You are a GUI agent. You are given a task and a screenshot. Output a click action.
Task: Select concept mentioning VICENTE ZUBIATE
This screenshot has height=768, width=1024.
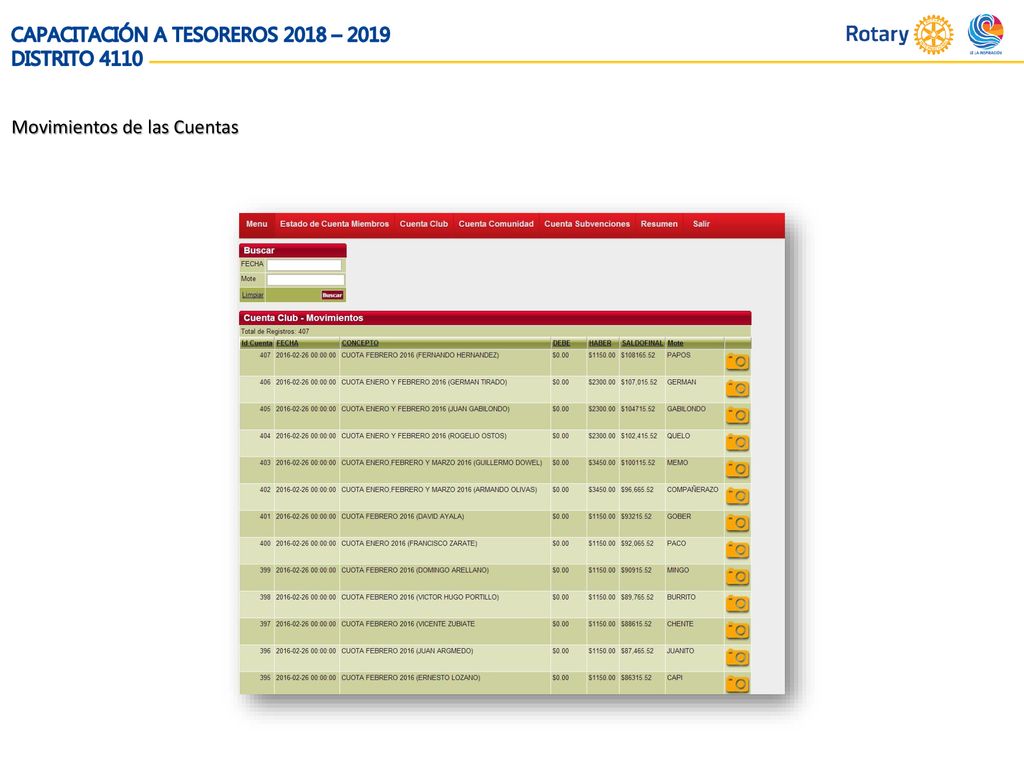(x=408, y=624)
